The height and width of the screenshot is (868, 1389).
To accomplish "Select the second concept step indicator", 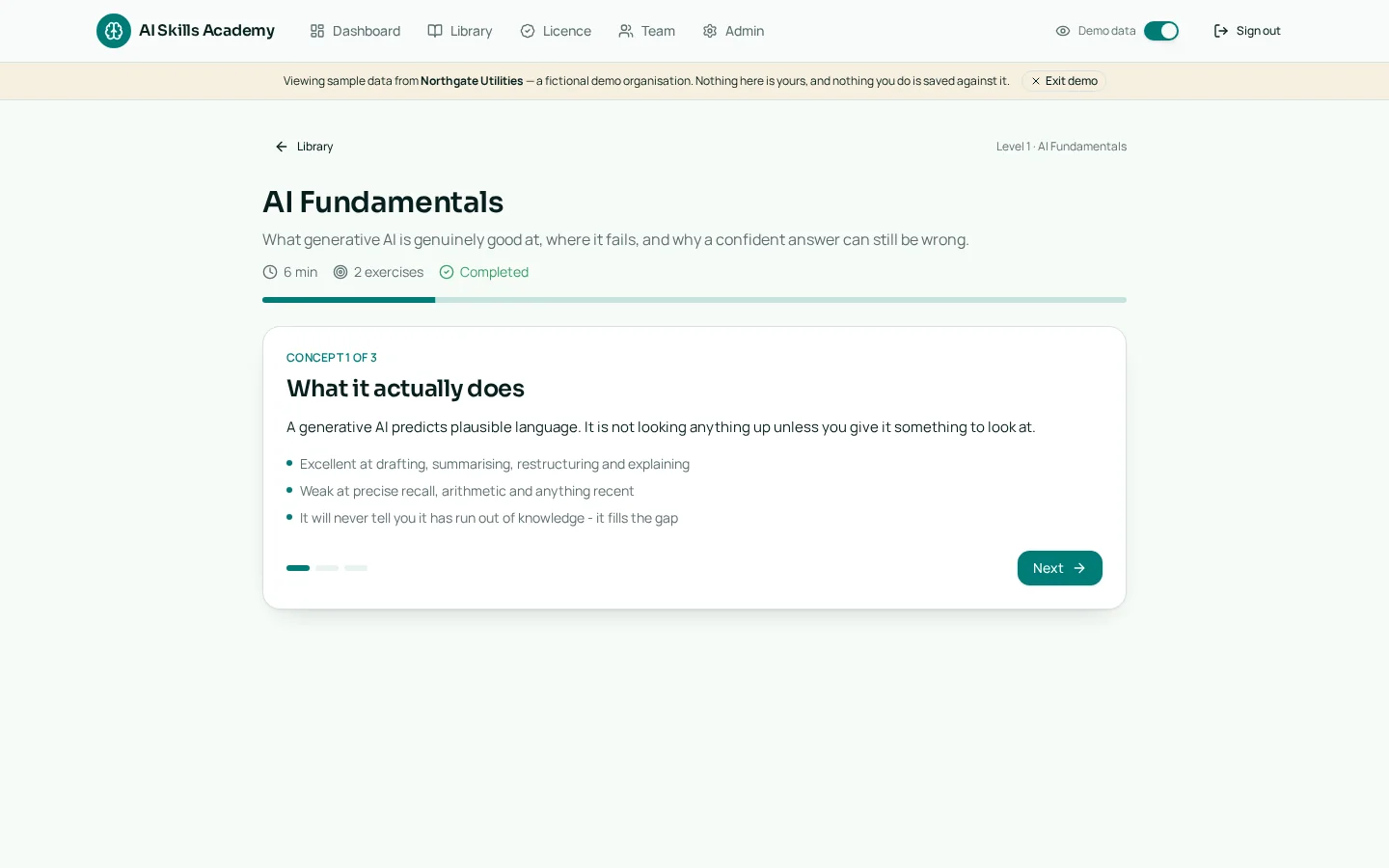I will point(327,568).
